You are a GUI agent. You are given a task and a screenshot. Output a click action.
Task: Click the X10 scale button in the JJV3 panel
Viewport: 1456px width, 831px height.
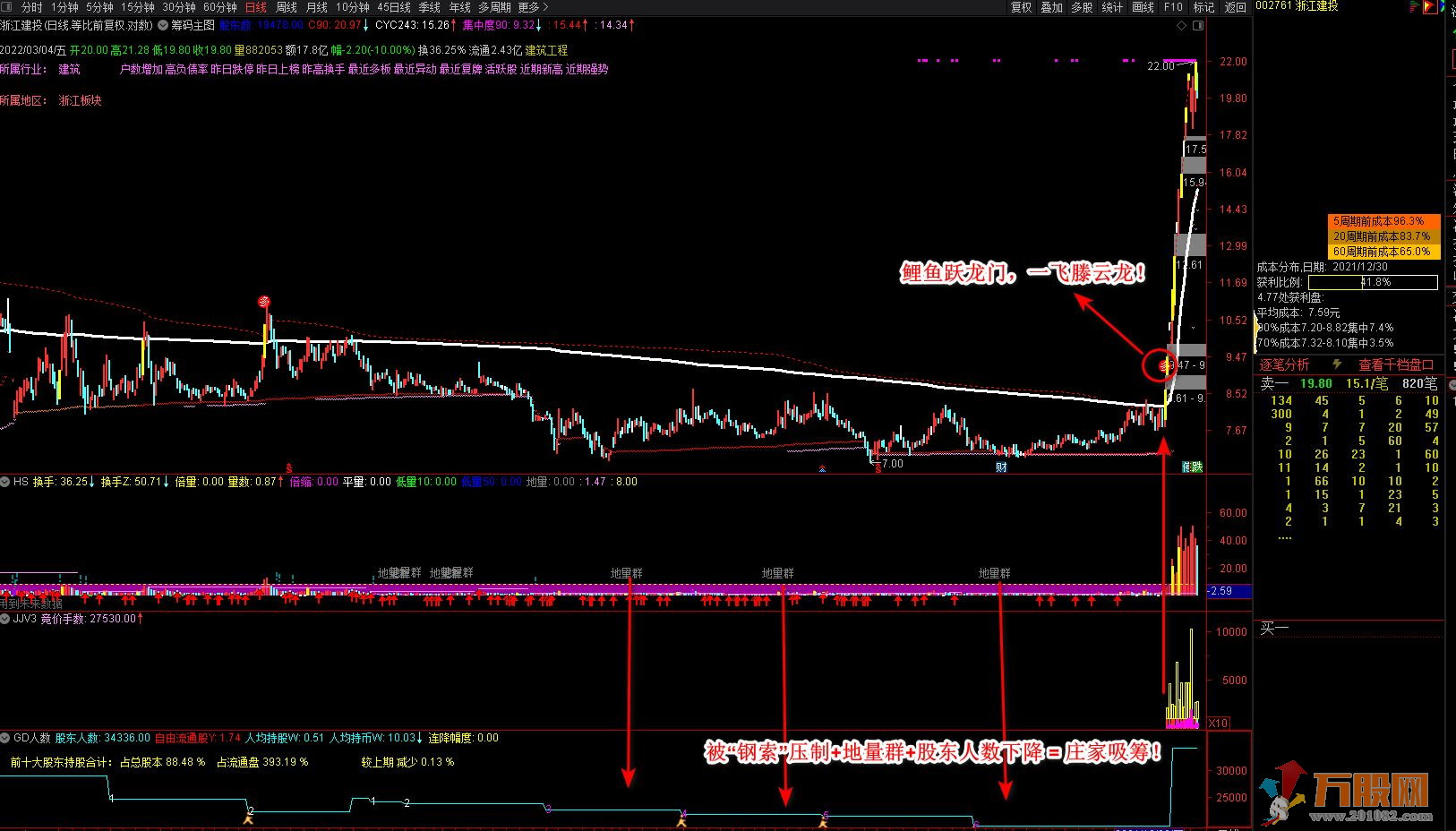tap(1218, 723)
